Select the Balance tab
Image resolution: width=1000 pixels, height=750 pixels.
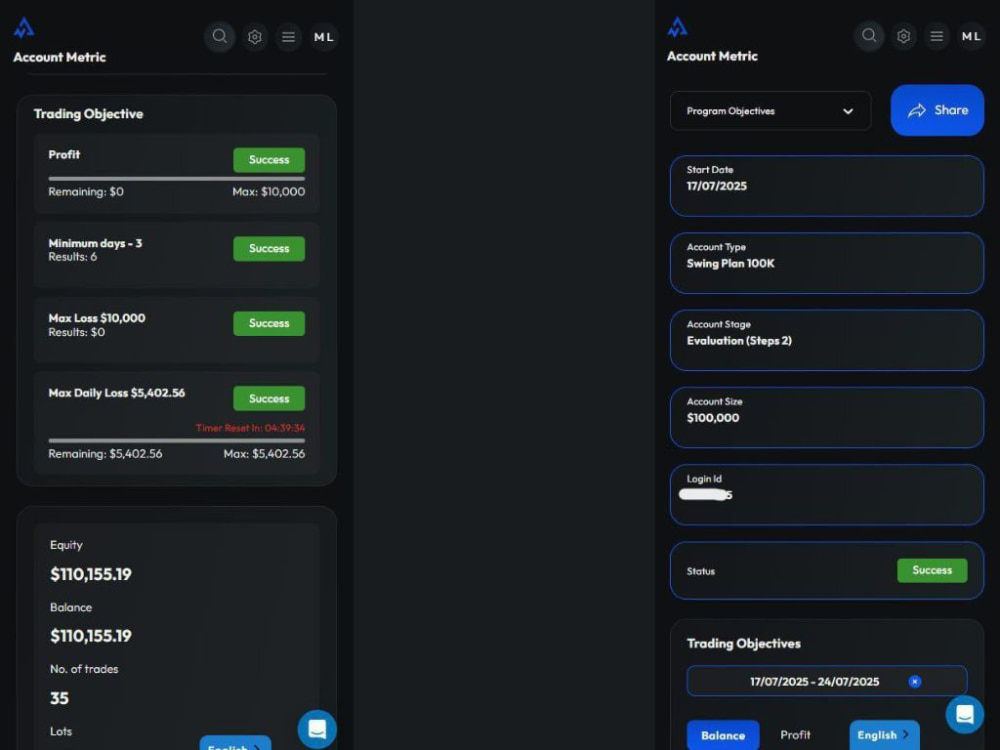pos(723,735)
